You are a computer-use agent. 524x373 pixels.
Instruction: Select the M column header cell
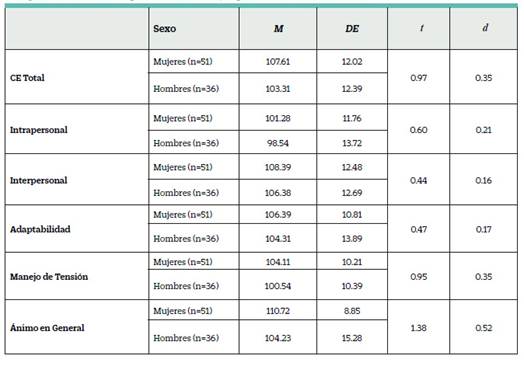pyautogui.click(x=278, y=29)
